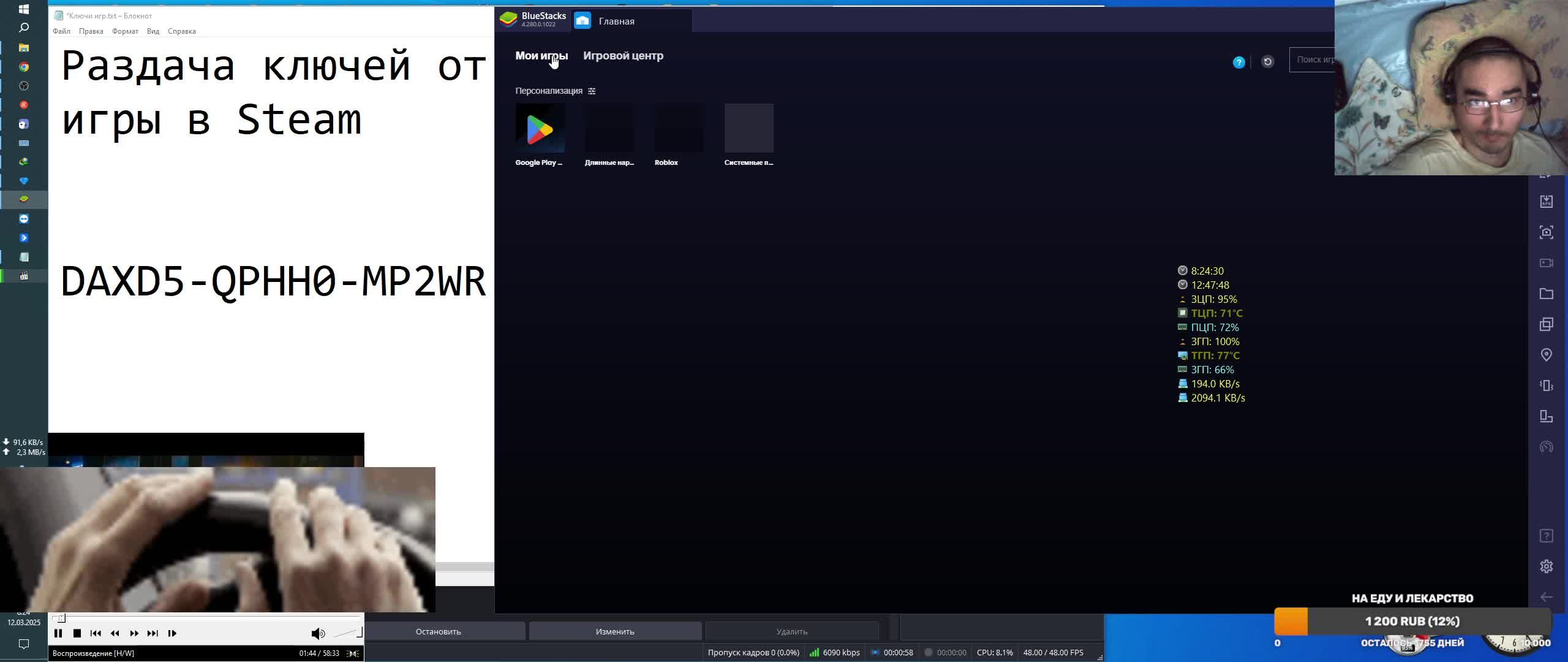Viewport: 1568px width, 662px height.
Task: Click the Изменить button
Action: click(x=615, y=631)
